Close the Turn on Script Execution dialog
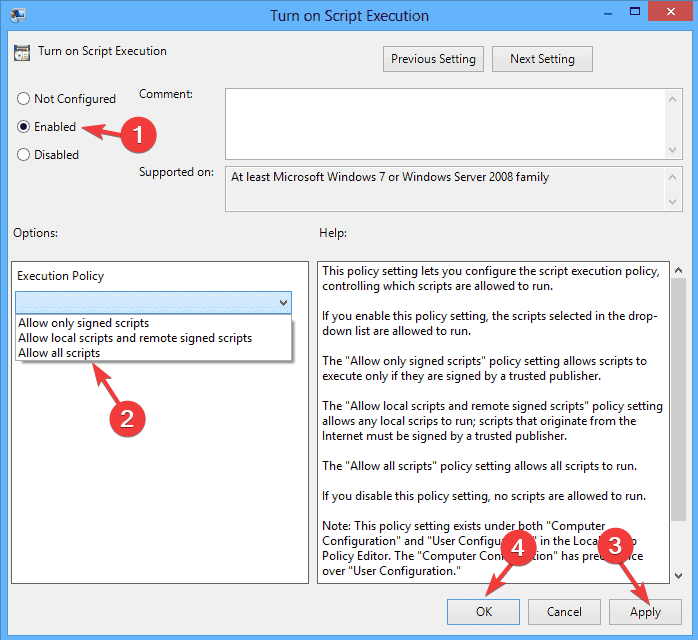Image resolution: width=698 pixels, height=640 pixels. pyautogui.click(x=670, y=12)
